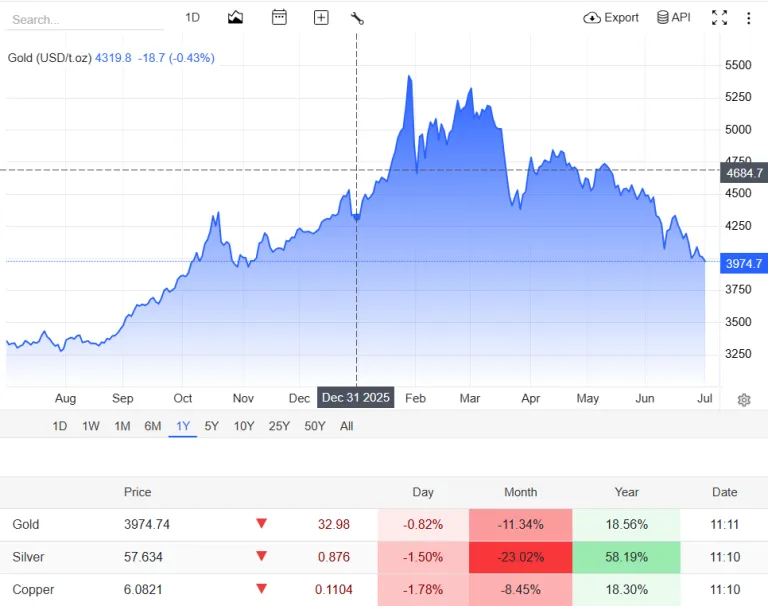The image size is (768, 606).
Task: Click Gold day change -0.82% cell
Action: click(423, 525)
